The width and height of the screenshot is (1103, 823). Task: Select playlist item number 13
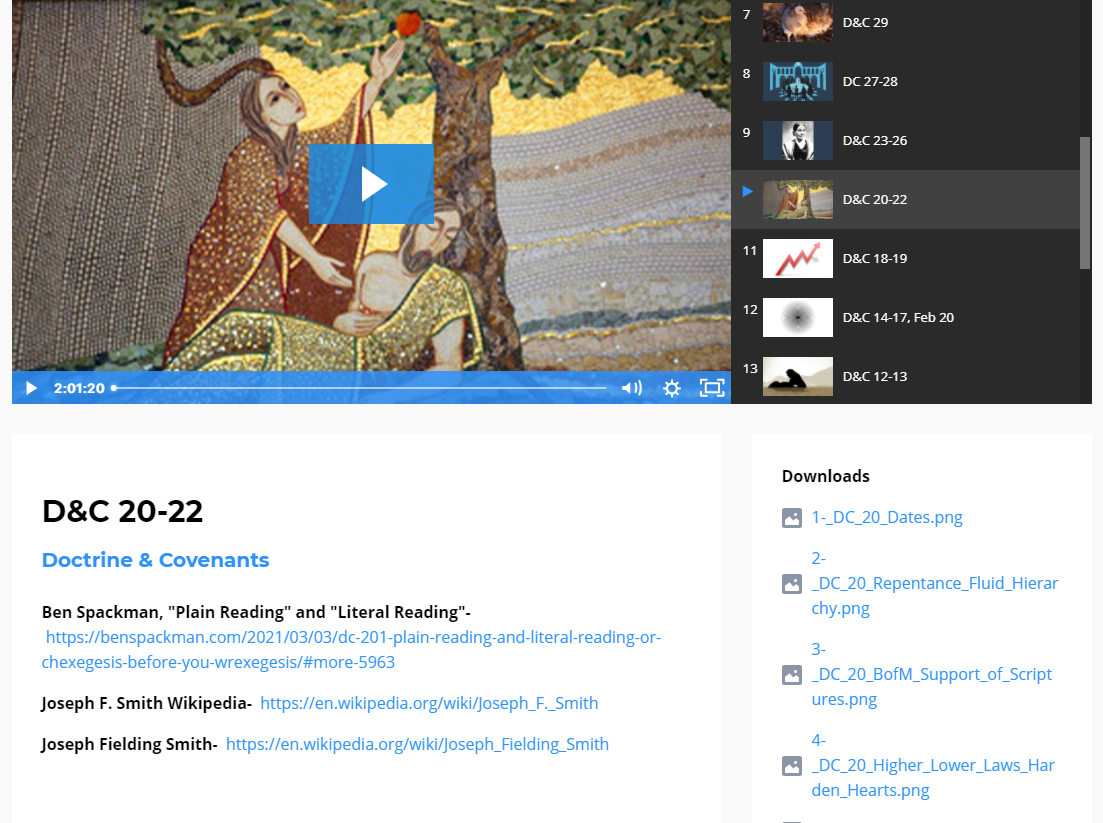coord(750,369)
